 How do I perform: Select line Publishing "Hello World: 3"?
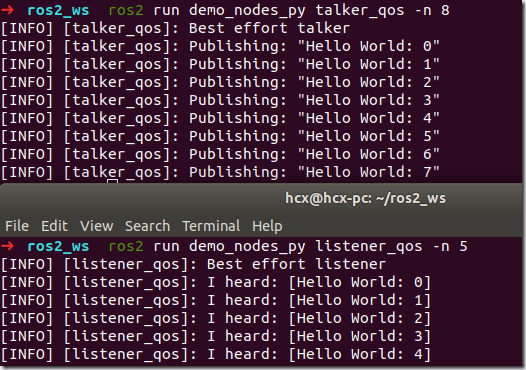(220, 100)
